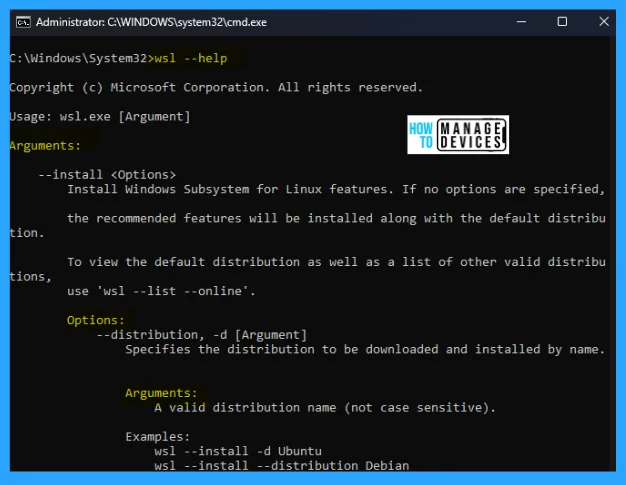Maximize the command prompt window
This screenshot has height=485, width=626.
pyautogui.click(x=562, y=22)
